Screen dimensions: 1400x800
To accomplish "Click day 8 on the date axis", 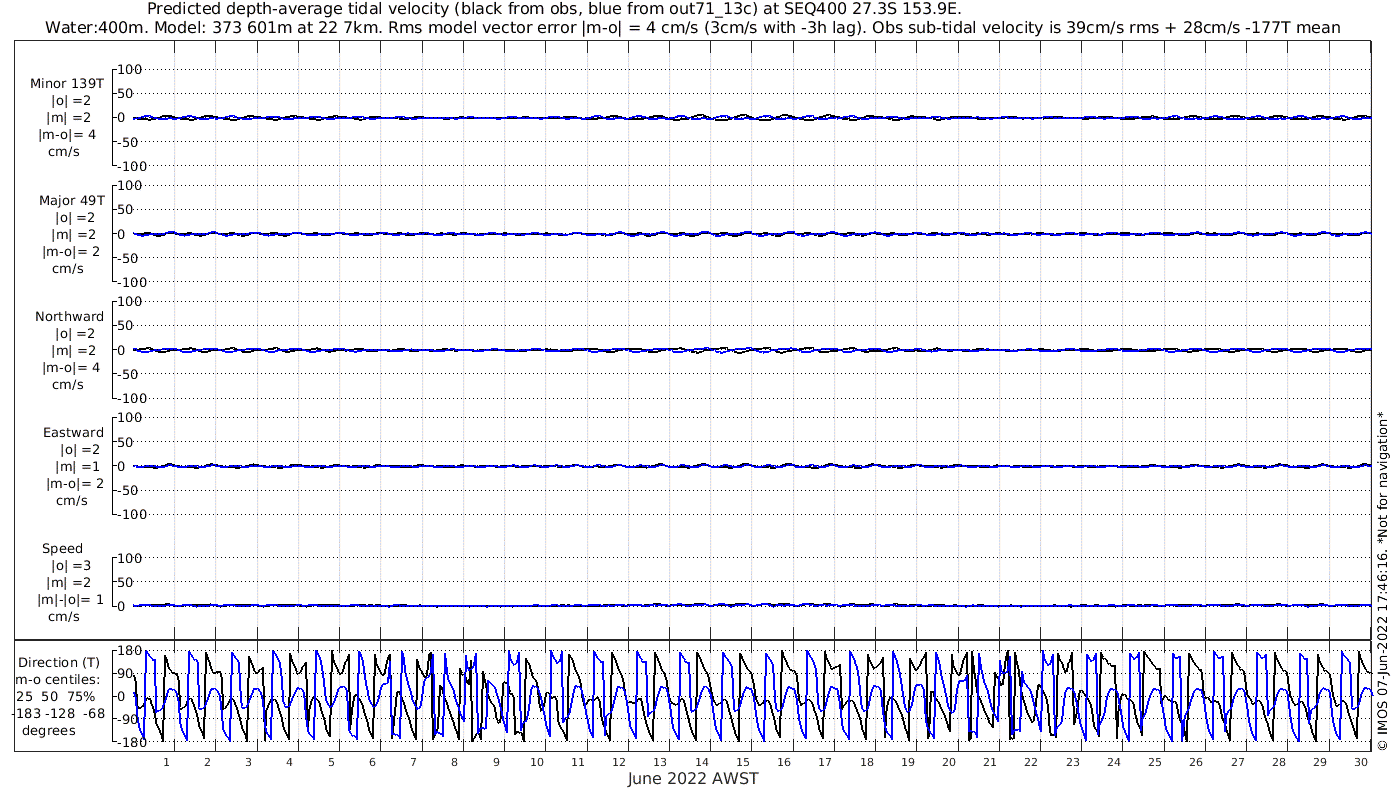I will pos(455,762).
